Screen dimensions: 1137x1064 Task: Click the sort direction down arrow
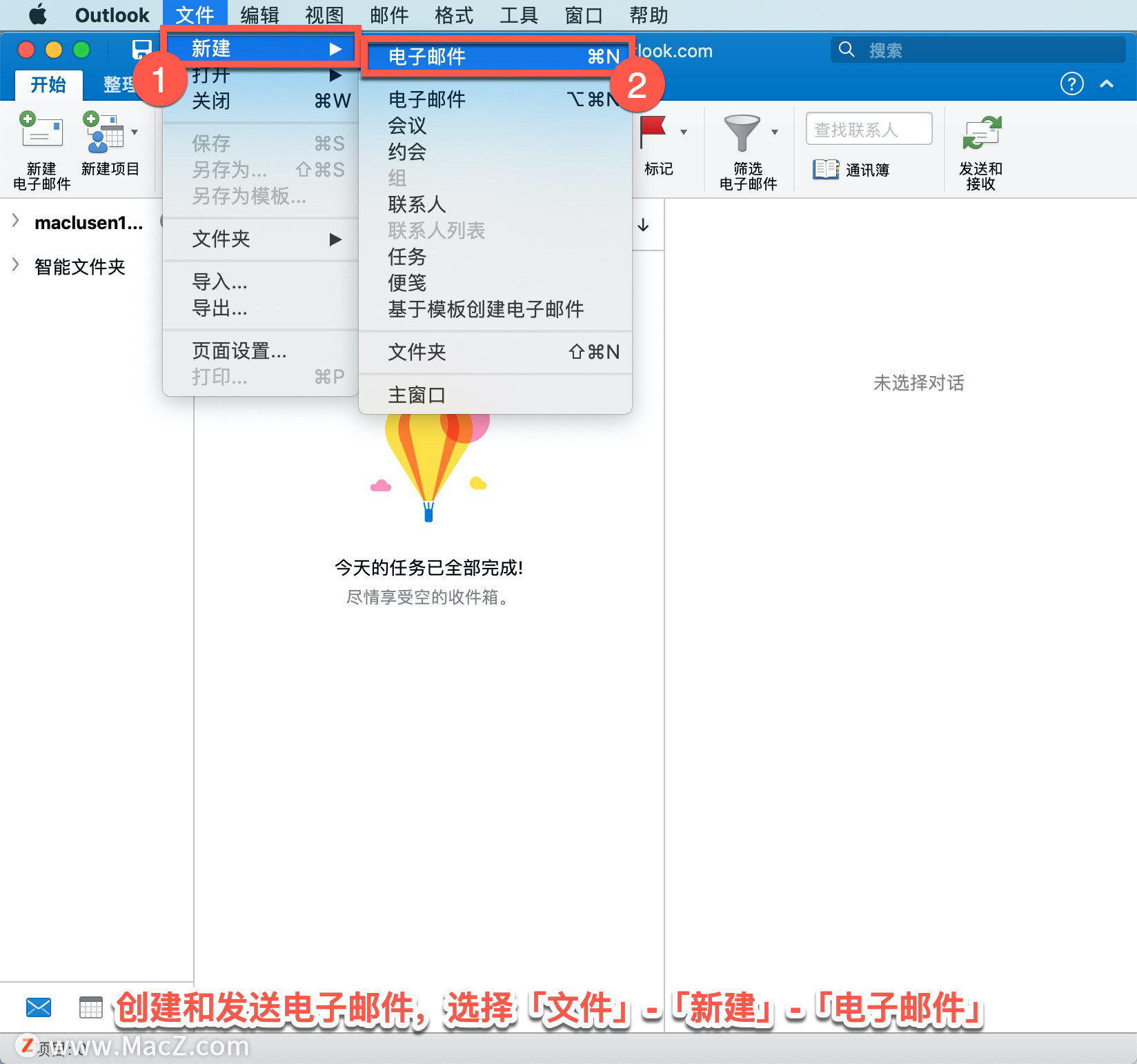pos(643,224)
